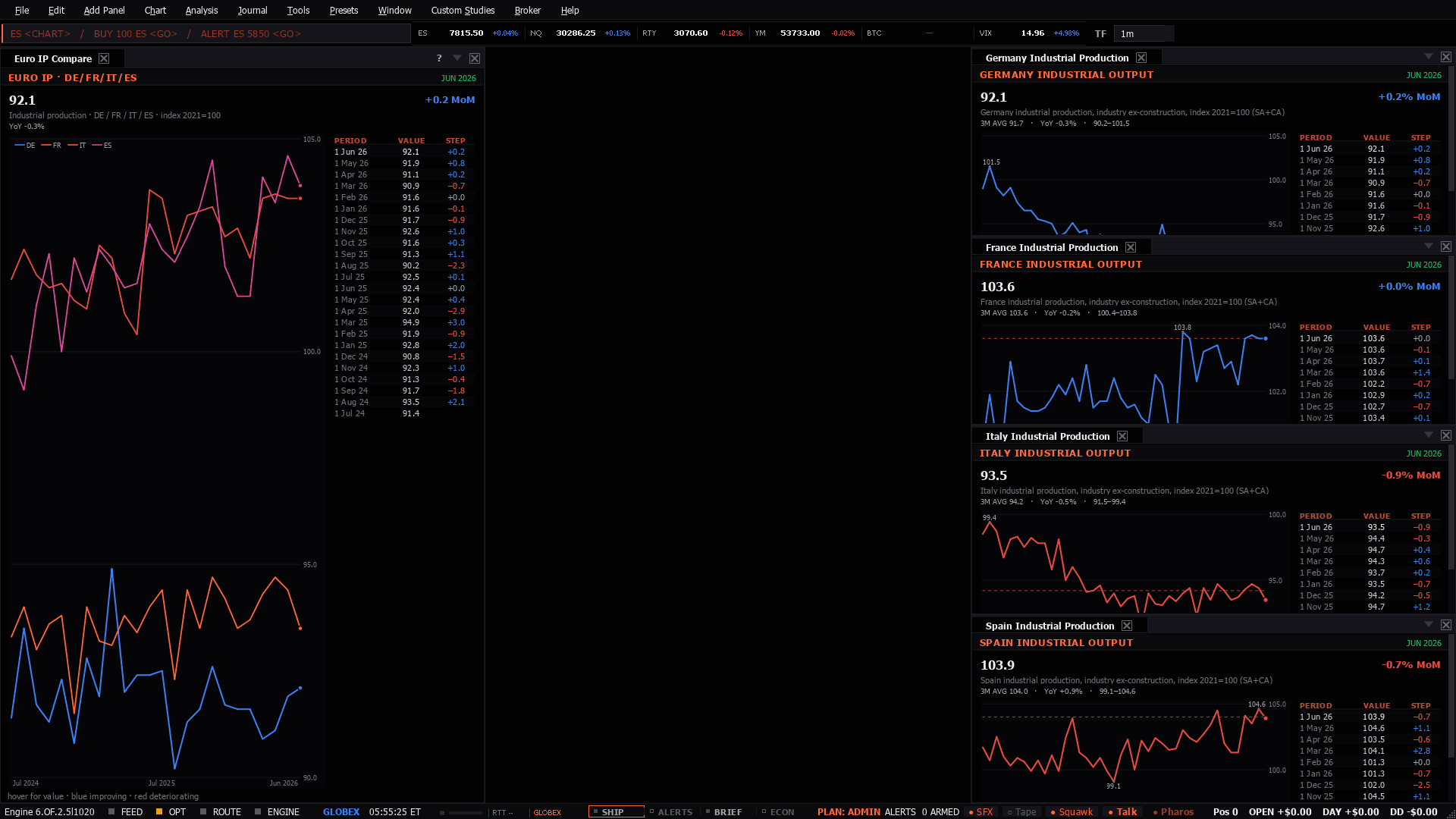
Task: Open the Italy panel options dropdown
Action: coord(1429,435)
